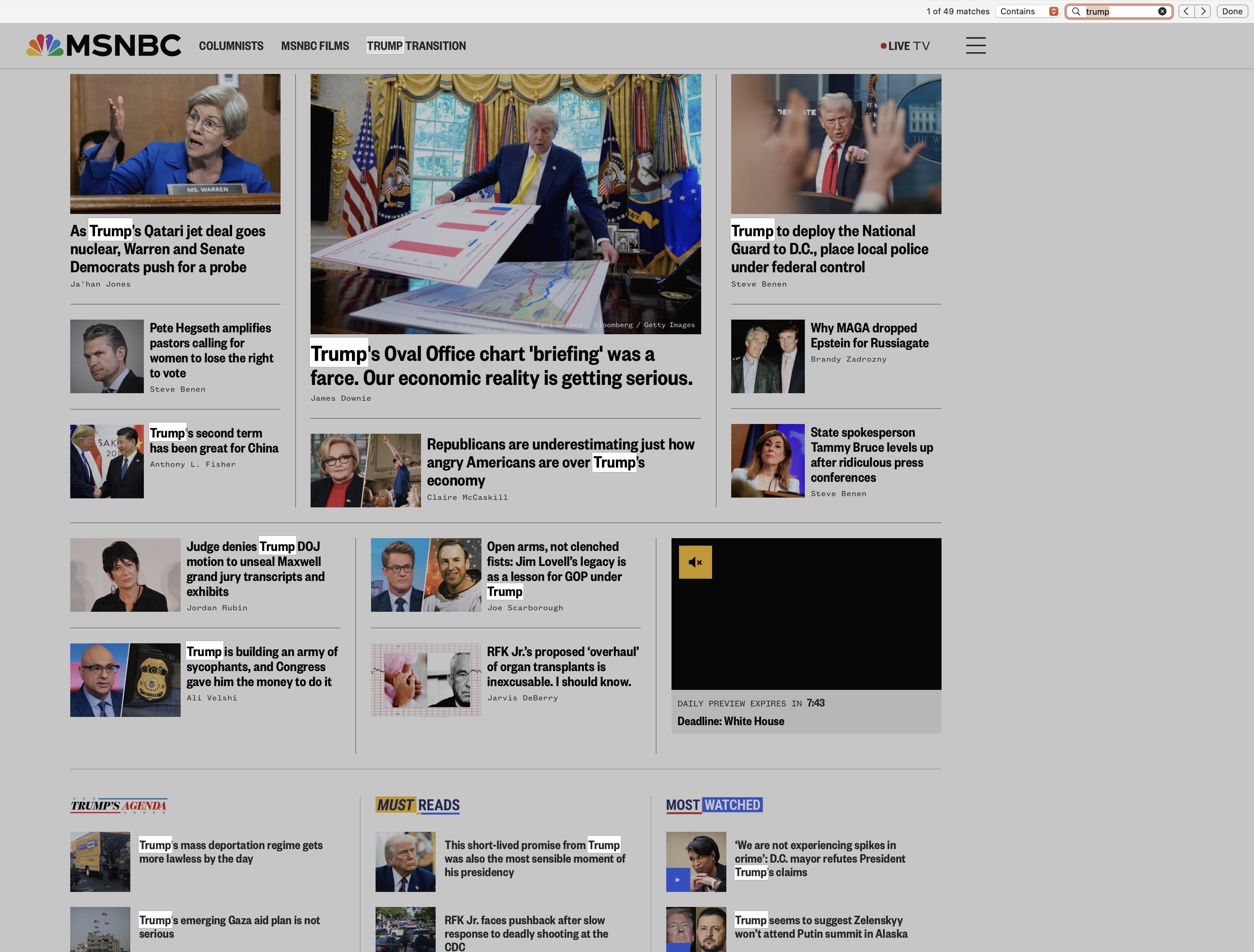Click author name Brandy Zadrozny
This screenshot has width=1254, height=952.
pyautogui.click(x=848, y=359)
